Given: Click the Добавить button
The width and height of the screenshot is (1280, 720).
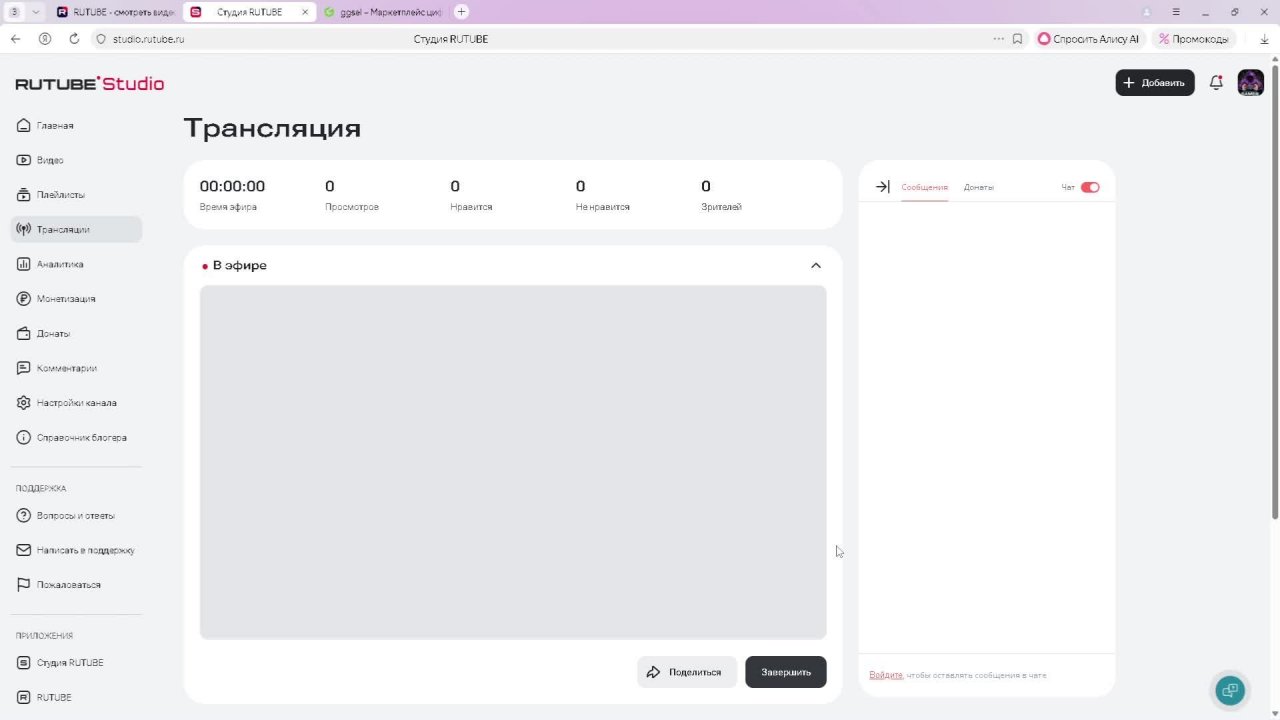Looking at the screenshot, I should [x=1155, y=83].
